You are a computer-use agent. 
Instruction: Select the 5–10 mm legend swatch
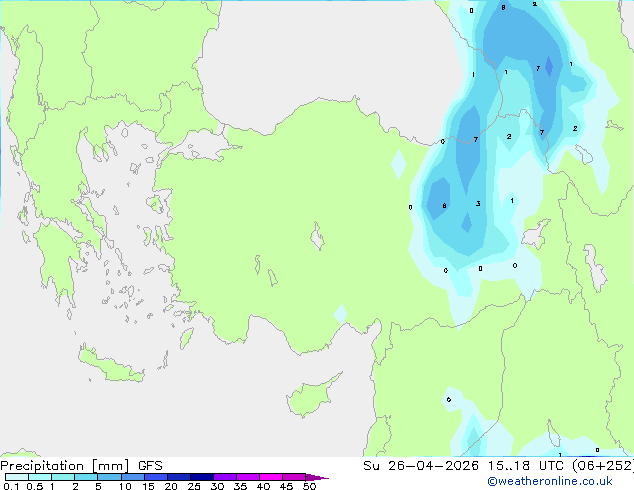click(x=109, y=477)
